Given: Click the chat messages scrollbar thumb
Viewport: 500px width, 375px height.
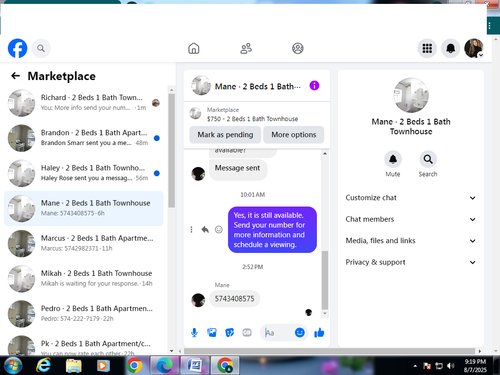Looking at the screenshot, I should (x=325, y=280).
